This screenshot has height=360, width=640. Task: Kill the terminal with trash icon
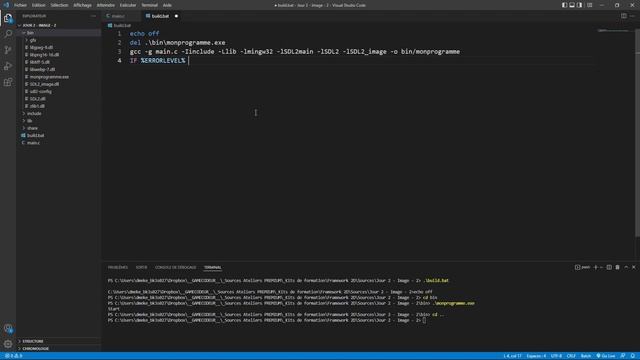pos(618,267)
